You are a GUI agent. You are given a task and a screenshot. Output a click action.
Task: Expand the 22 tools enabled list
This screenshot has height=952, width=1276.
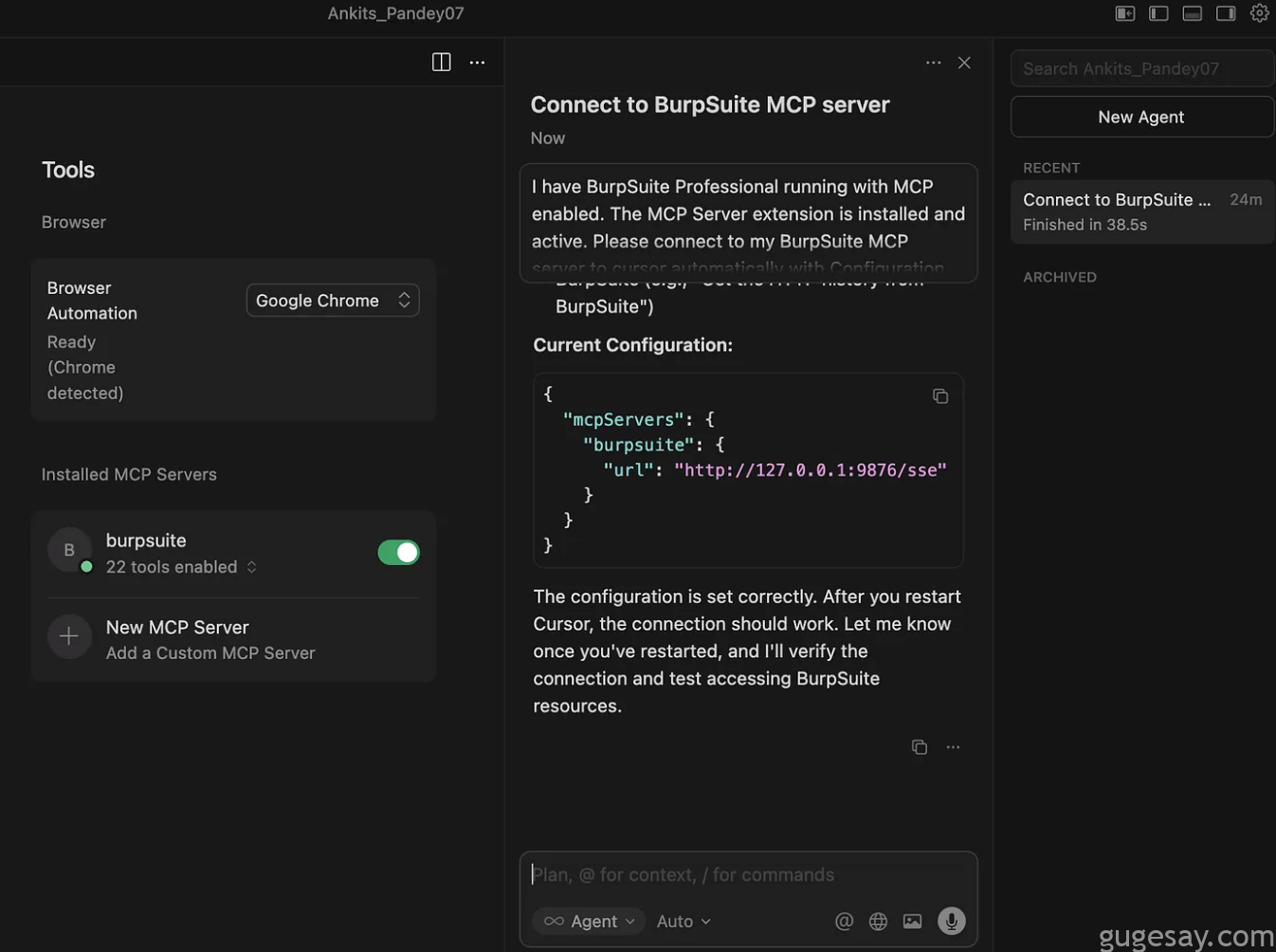pyautogui.click(x=181, y=567)
